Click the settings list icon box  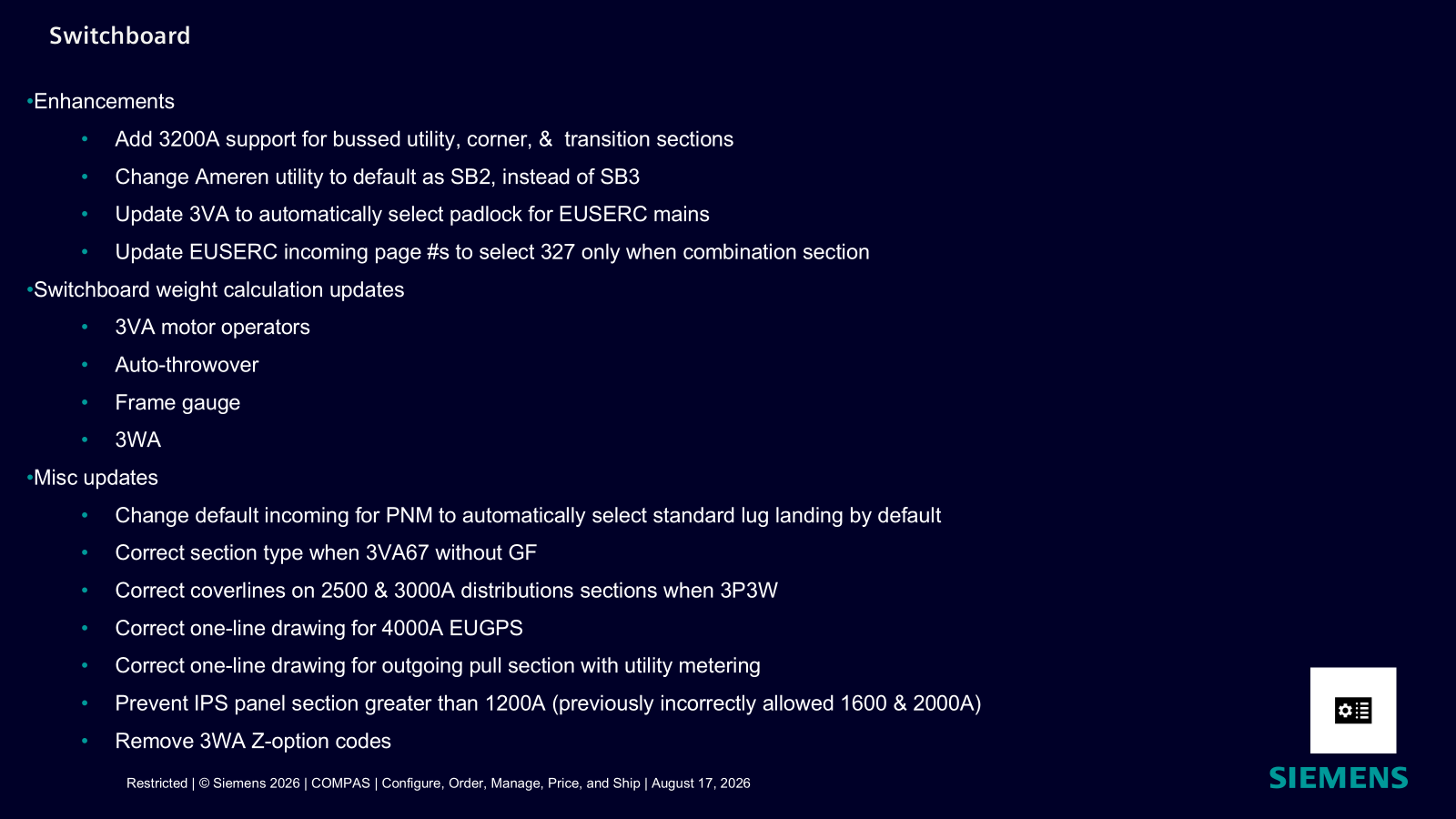click(x=1353, y=711)
